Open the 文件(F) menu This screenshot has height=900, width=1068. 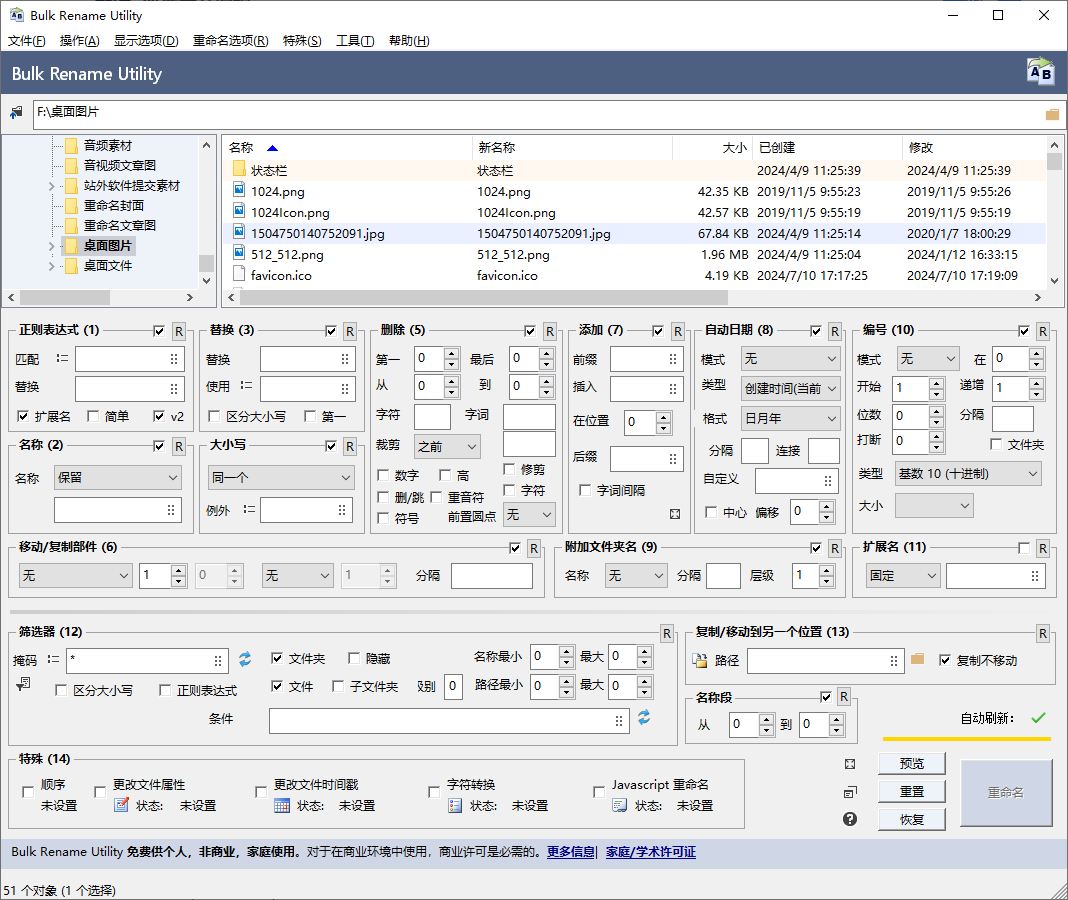25,40
